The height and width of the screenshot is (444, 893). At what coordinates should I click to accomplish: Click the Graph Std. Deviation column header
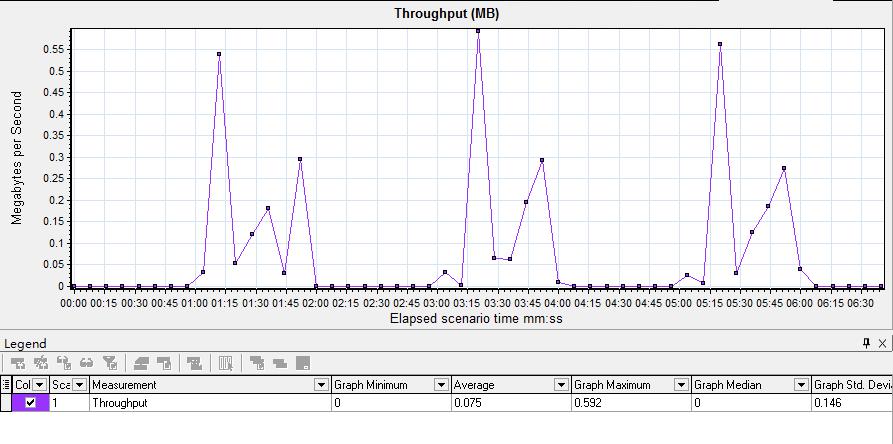(x=852, y=385)
